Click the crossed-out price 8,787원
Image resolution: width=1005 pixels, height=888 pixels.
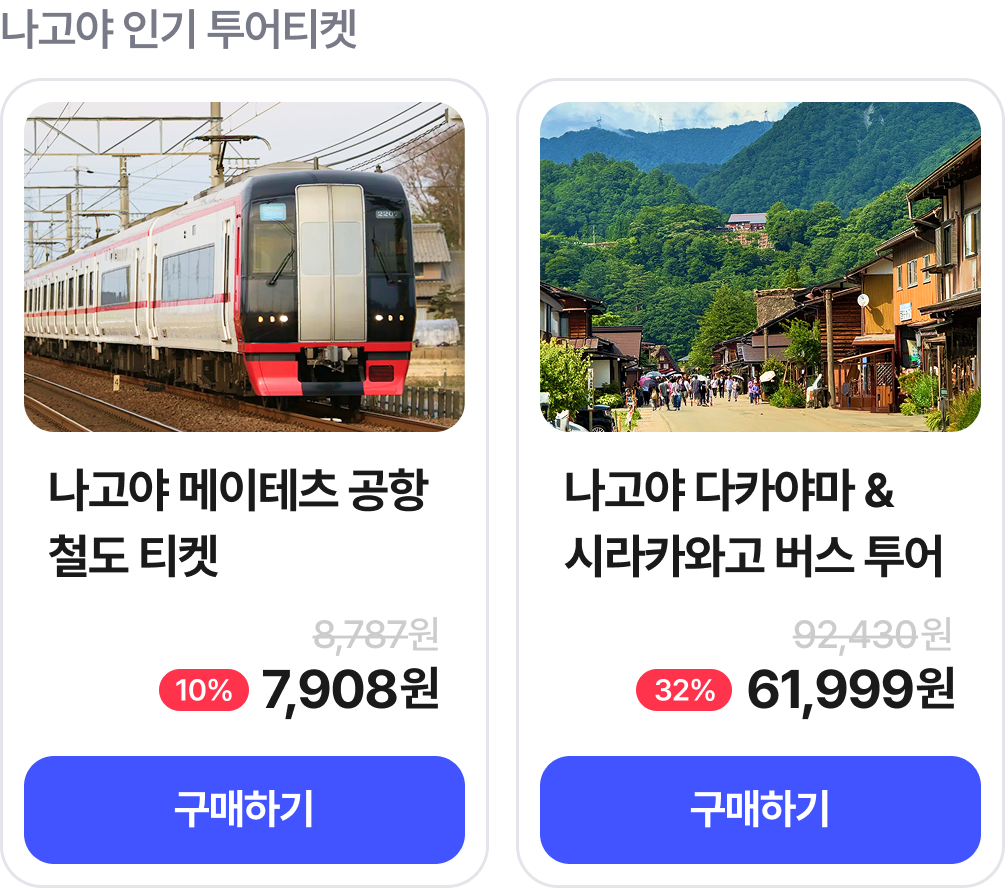(376, 634)
